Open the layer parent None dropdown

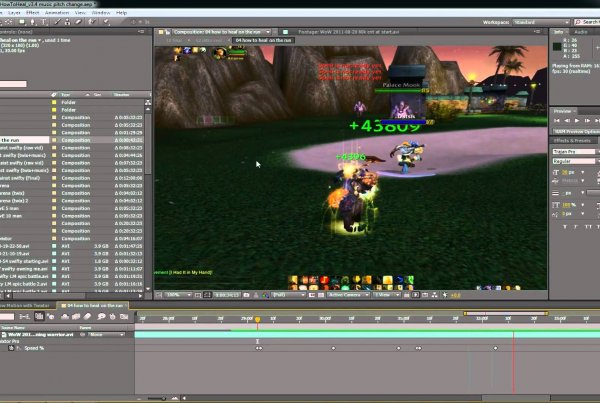click(x=106, y=334)
